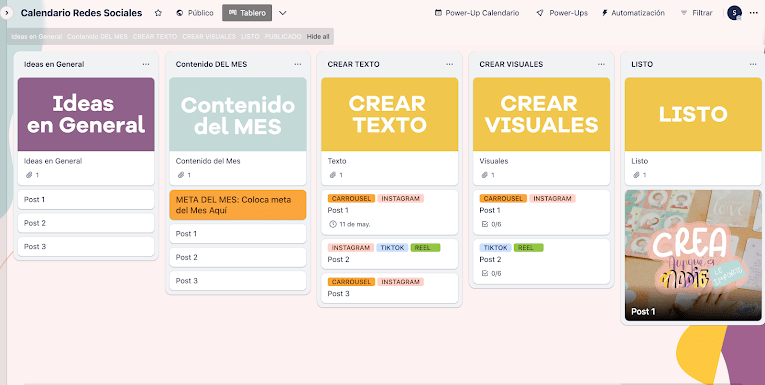Click the CREAR TEXTO list header title
The image size is (765, 385).
354,64
